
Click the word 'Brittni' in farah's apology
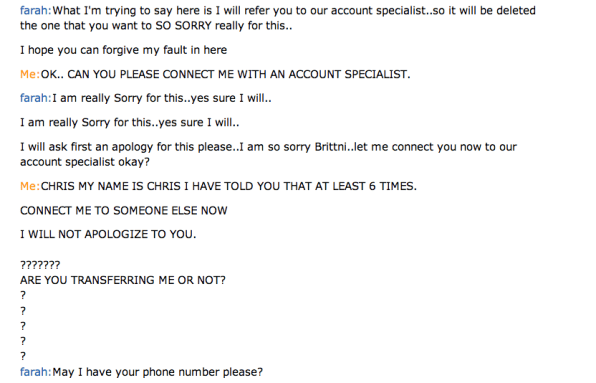330,147
